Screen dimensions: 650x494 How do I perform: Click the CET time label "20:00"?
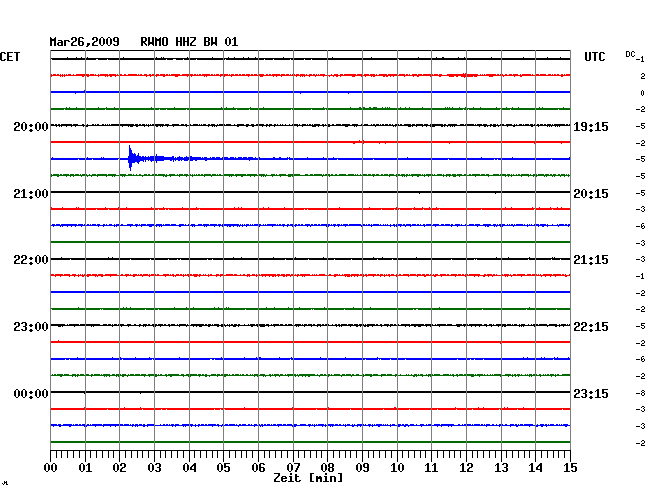[x=31, y=126]
